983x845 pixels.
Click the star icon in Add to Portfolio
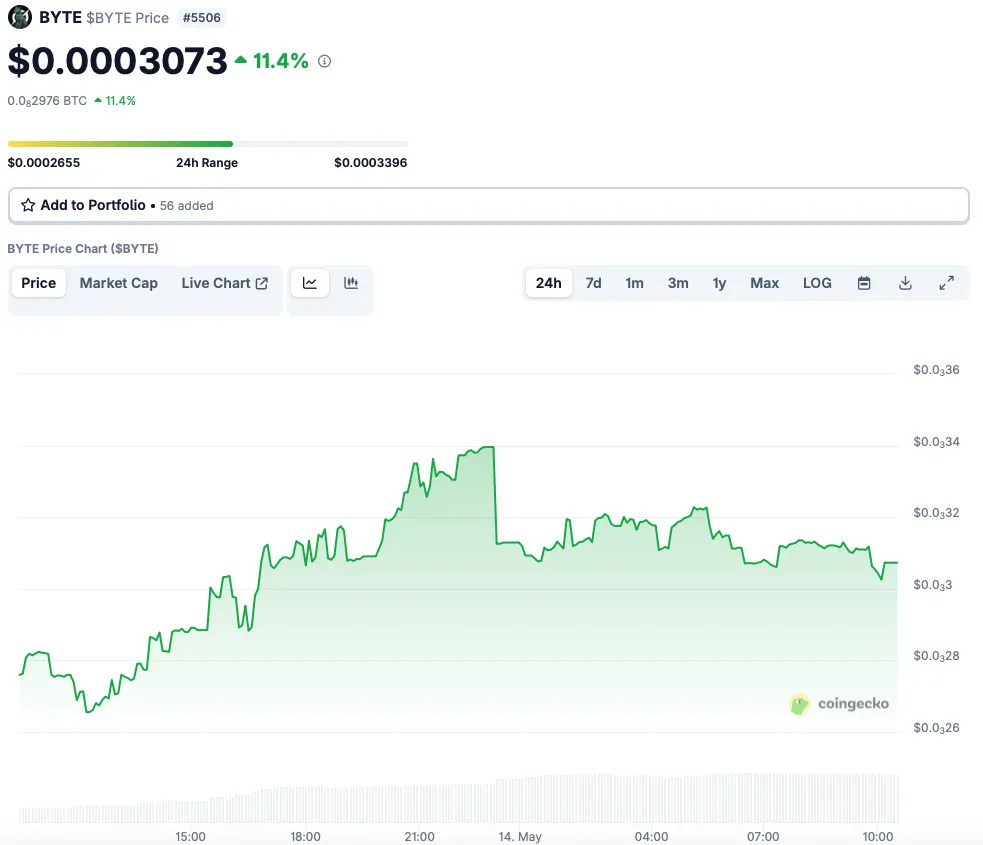[28, 205]
